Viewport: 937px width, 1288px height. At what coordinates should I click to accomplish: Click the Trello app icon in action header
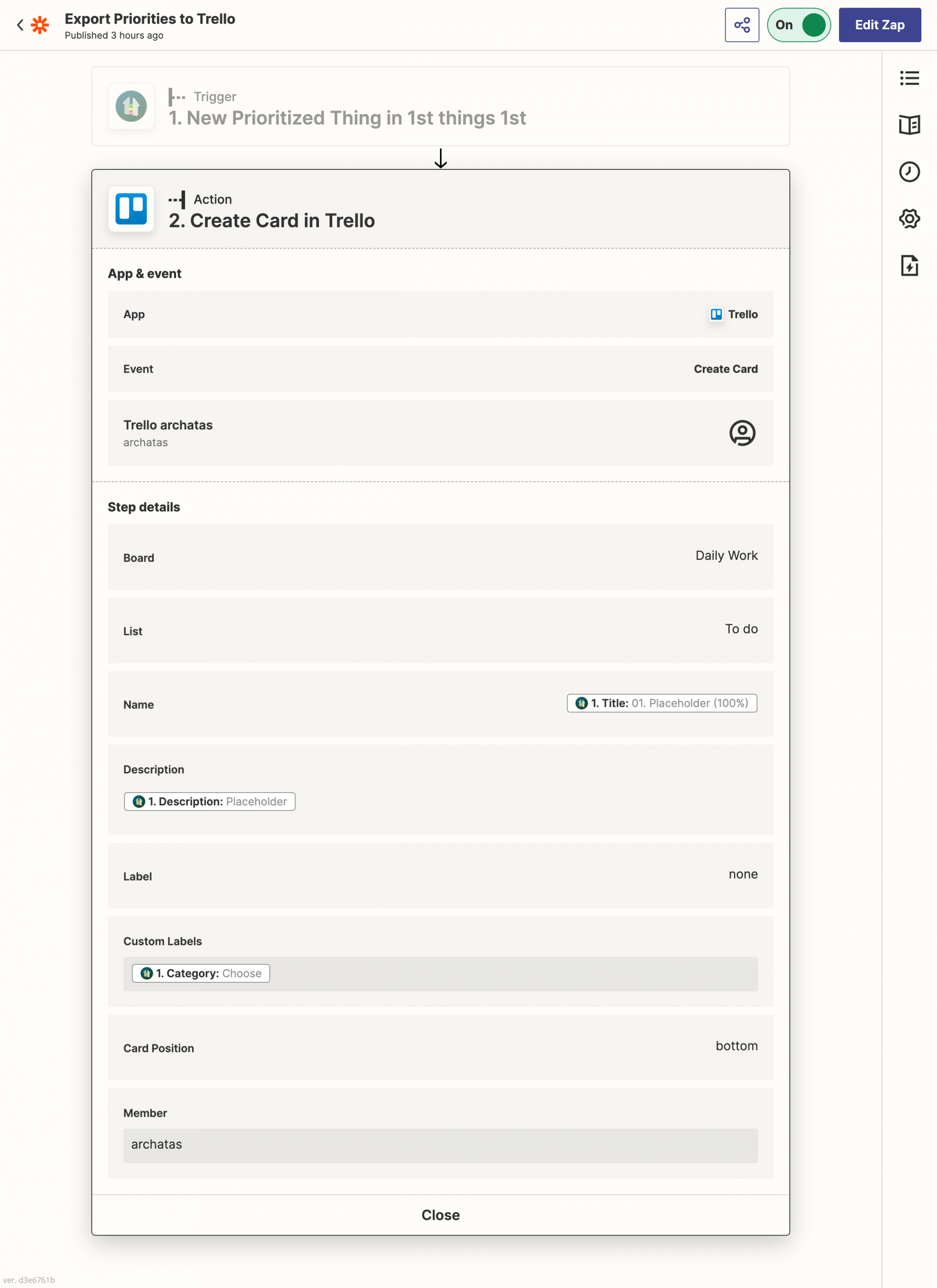click(x=131, y=209)
